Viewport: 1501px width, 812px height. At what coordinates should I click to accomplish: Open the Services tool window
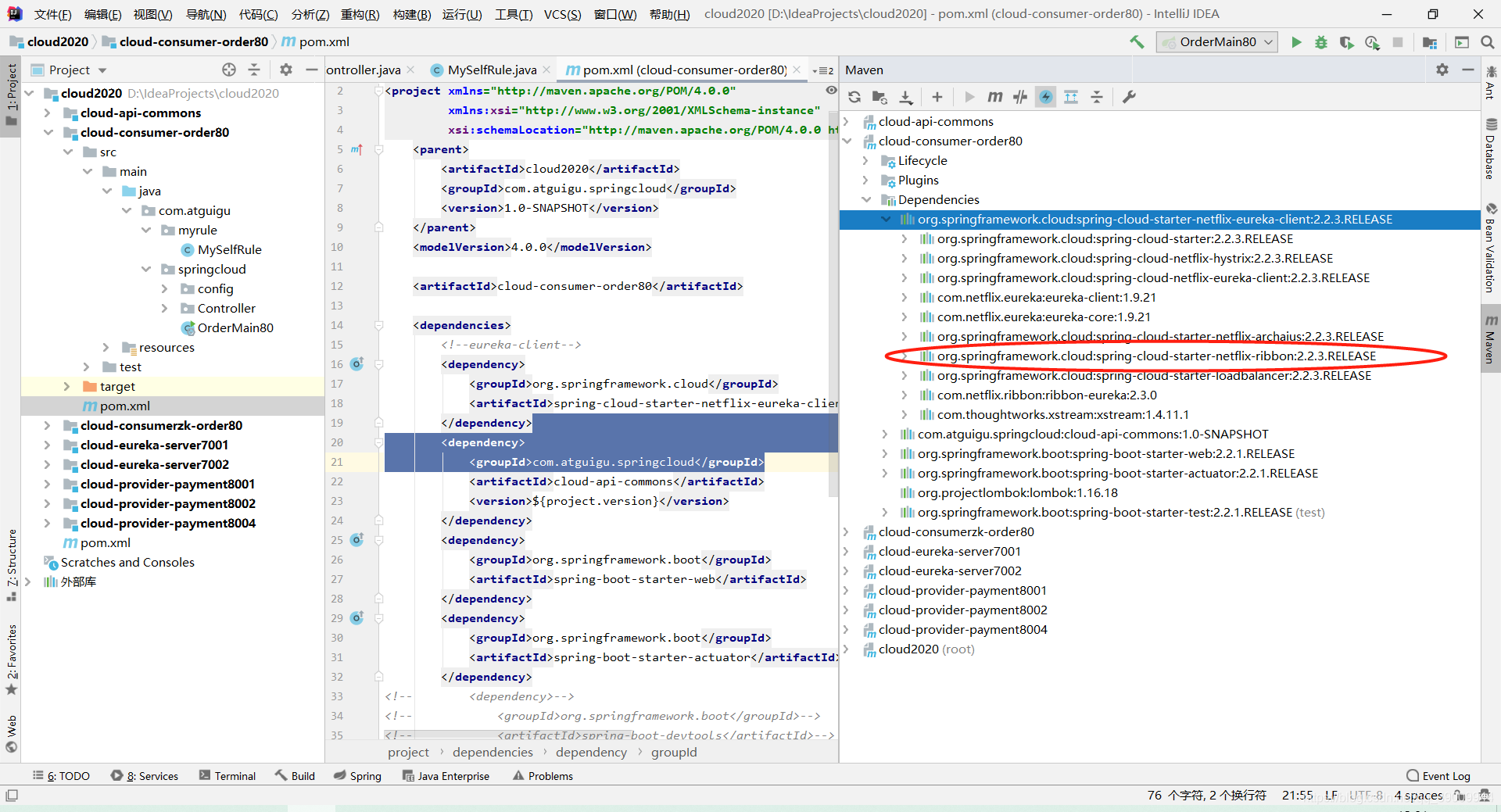pos(145,776)
